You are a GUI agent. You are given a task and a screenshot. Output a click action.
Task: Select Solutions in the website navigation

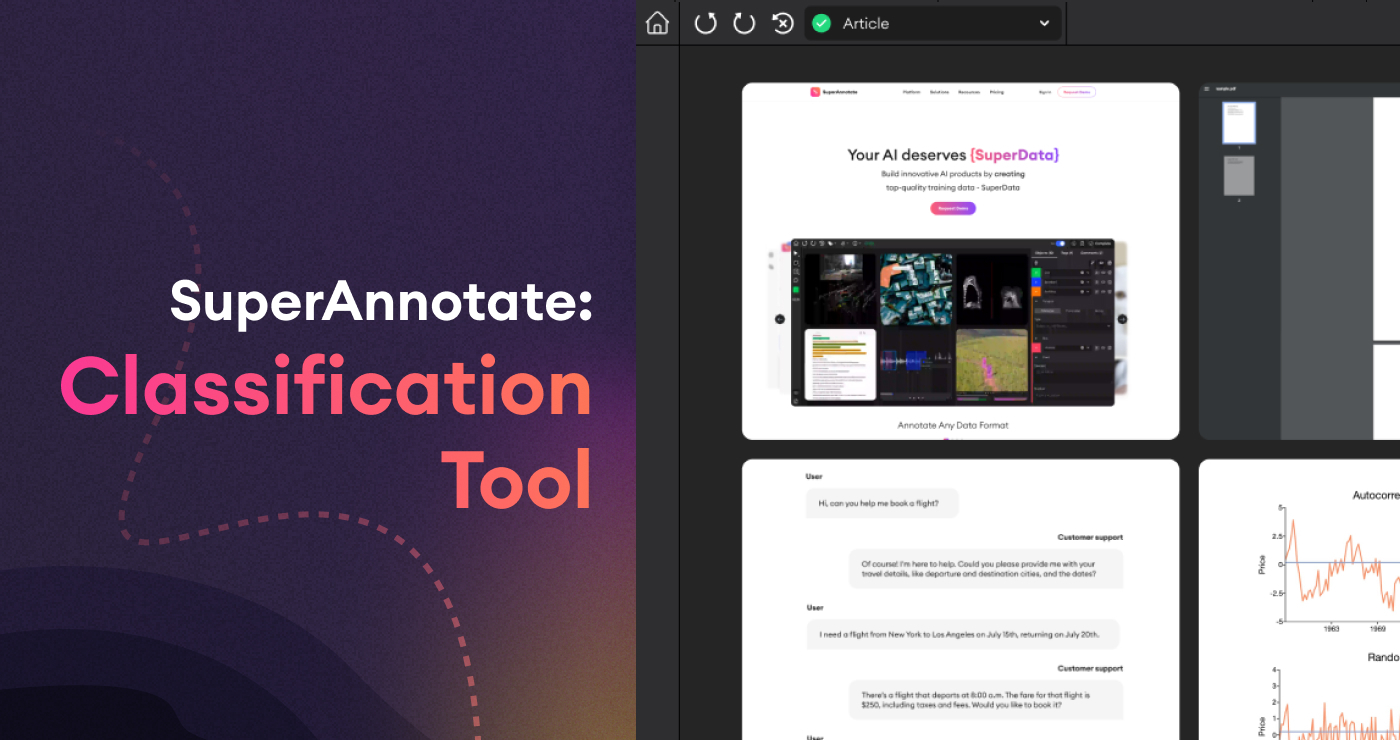[x=939, y=92]
